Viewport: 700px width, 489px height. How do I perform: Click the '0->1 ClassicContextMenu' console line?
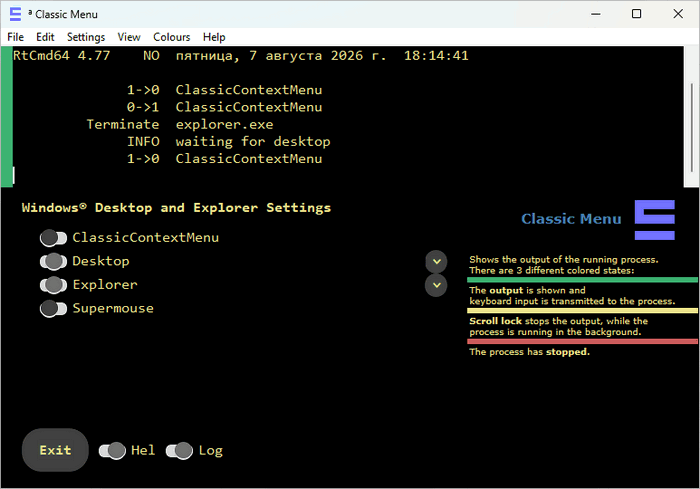click(x=224, y=107)
